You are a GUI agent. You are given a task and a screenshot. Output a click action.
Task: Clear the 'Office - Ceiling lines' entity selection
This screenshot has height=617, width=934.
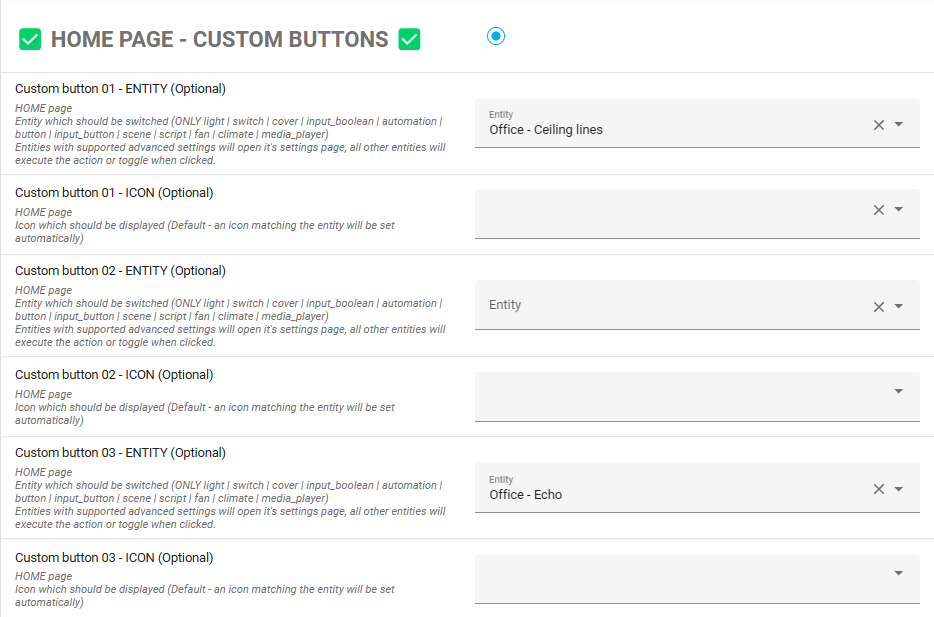point(879,125)
